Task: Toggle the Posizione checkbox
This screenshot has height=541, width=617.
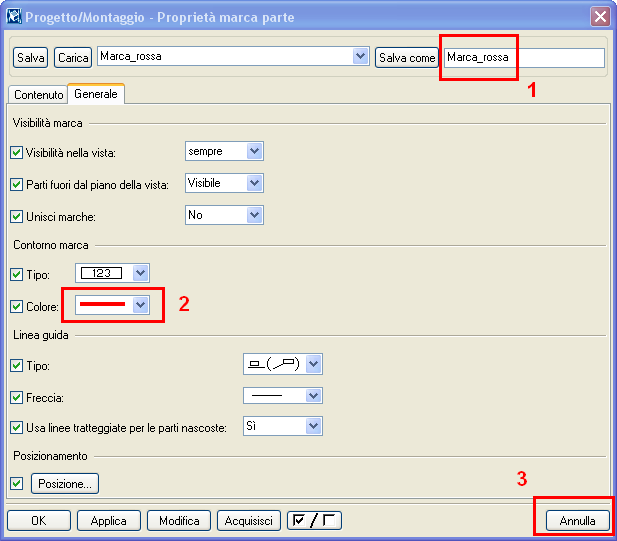Action: (17, 483)
